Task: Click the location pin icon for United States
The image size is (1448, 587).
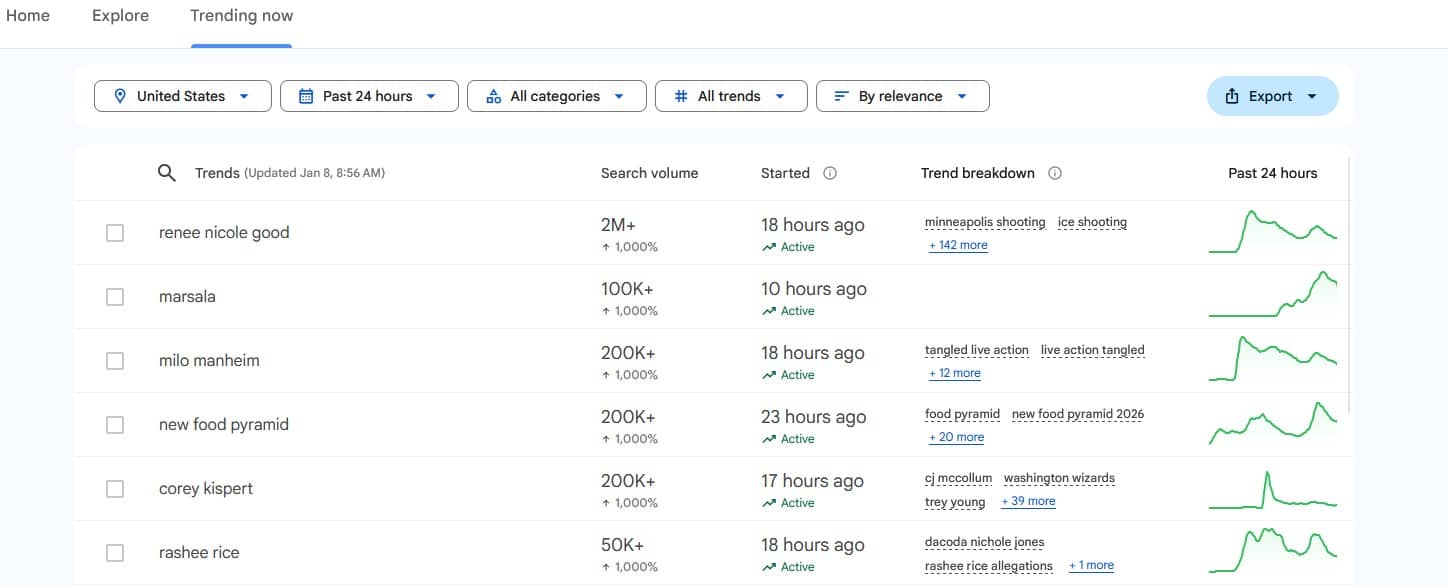Action: pos(120,96)
